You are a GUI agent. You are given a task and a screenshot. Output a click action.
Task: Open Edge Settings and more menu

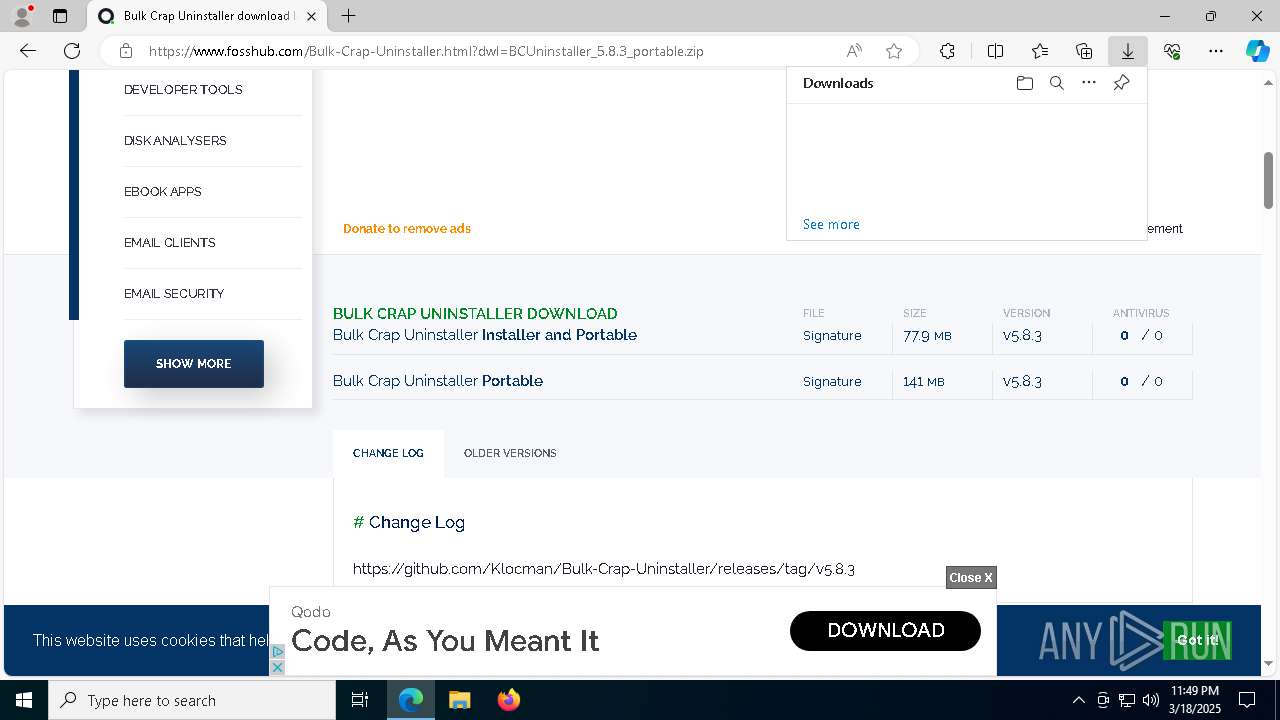click(x=1216, y=51)
